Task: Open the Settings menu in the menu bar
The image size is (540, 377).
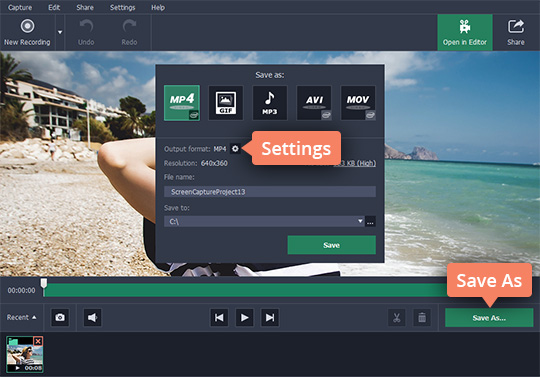Action: (122, 7)
